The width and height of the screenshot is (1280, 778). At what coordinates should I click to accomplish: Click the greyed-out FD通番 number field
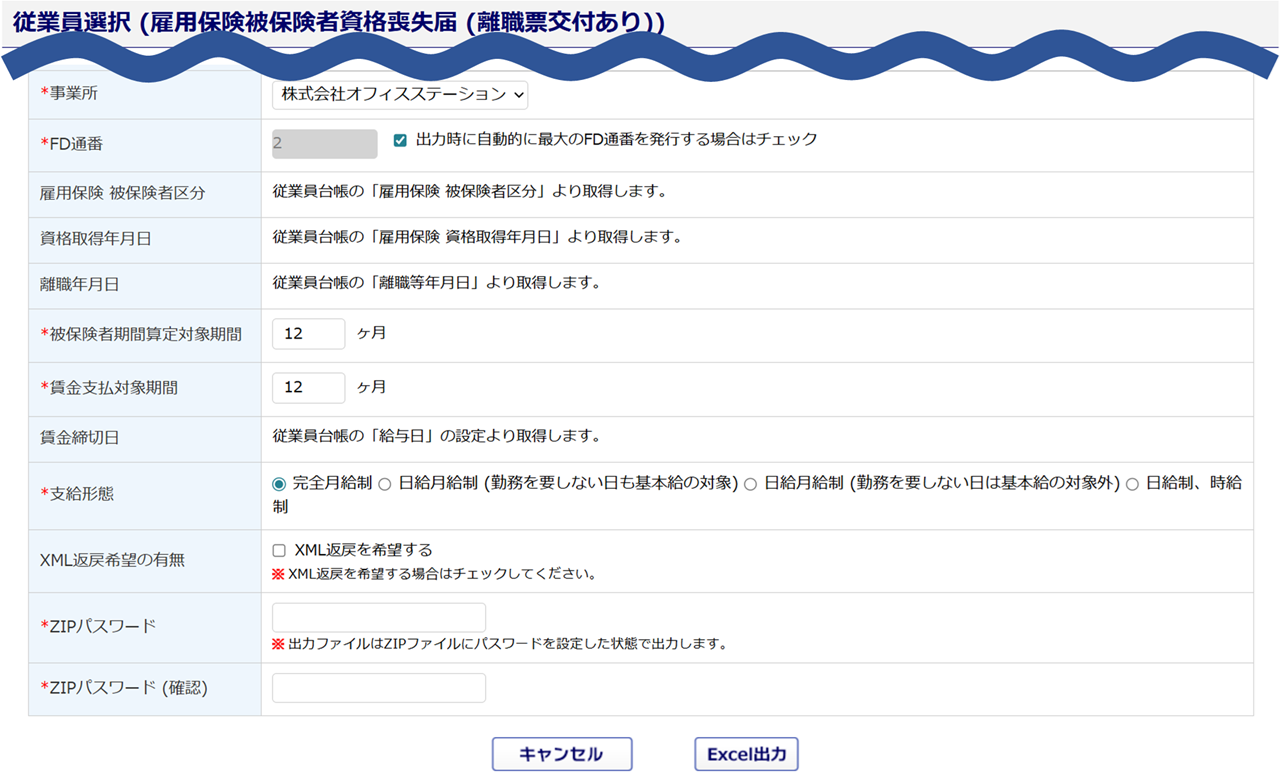point(324,144)
